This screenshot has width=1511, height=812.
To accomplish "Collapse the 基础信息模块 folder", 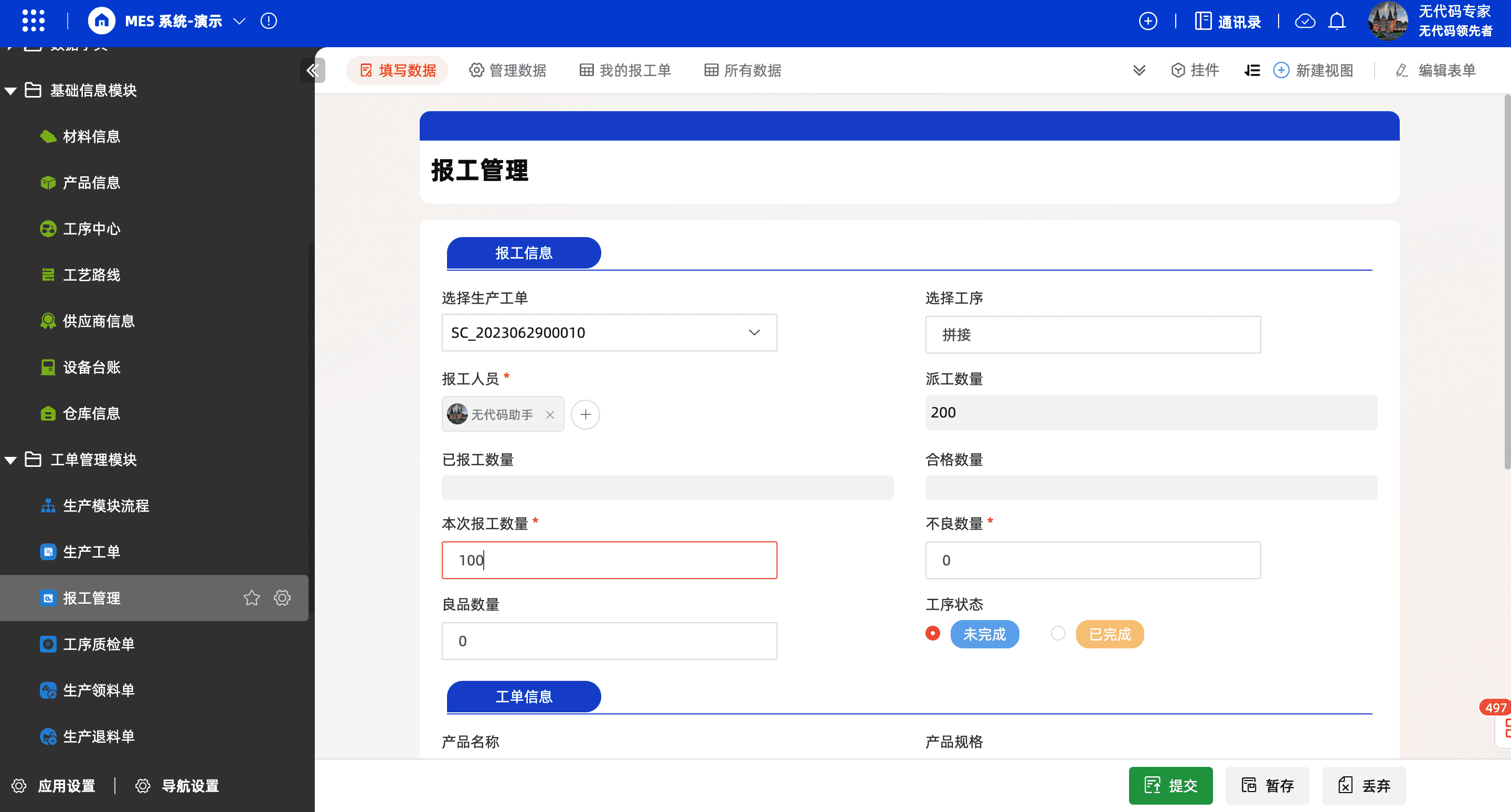I will click(10, 91).
